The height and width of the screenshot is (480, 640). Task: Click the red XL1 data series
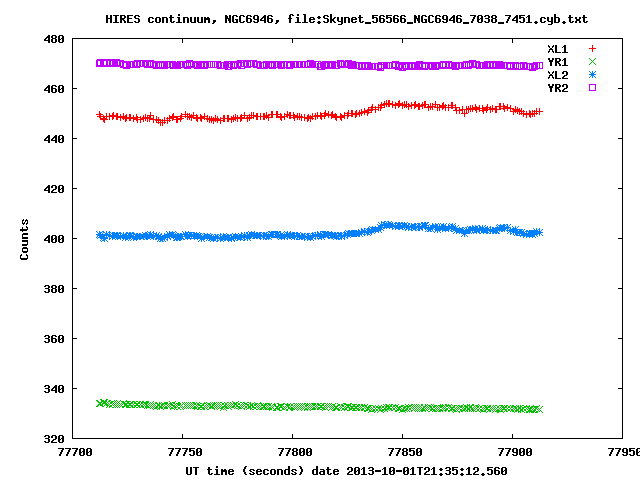pyautogui.click(x=320, y=116)
